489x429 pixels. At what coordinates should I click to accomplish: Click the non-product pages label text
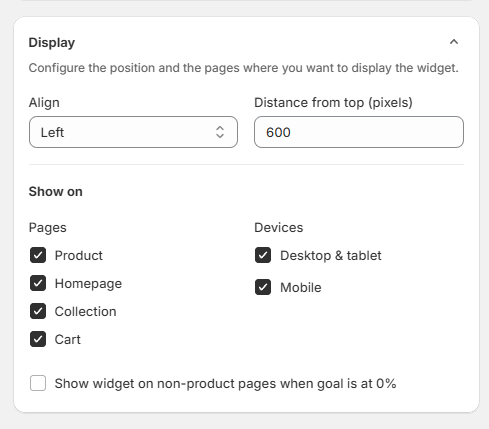pyautogui.click(x=225, y=384)
